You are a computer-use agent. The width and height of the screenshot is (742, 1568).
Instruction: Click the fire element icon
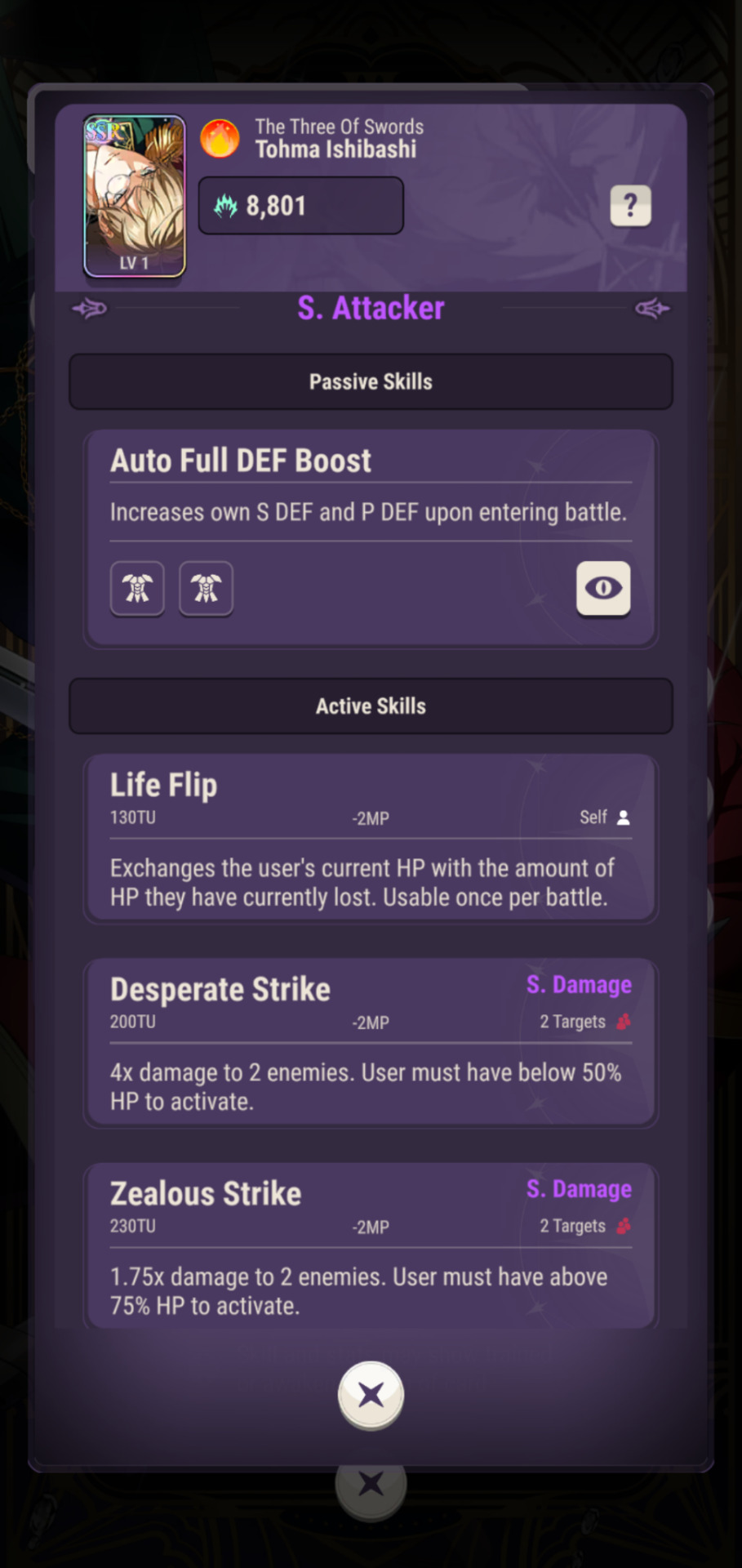pyautogui.click(x=220, y=138)
